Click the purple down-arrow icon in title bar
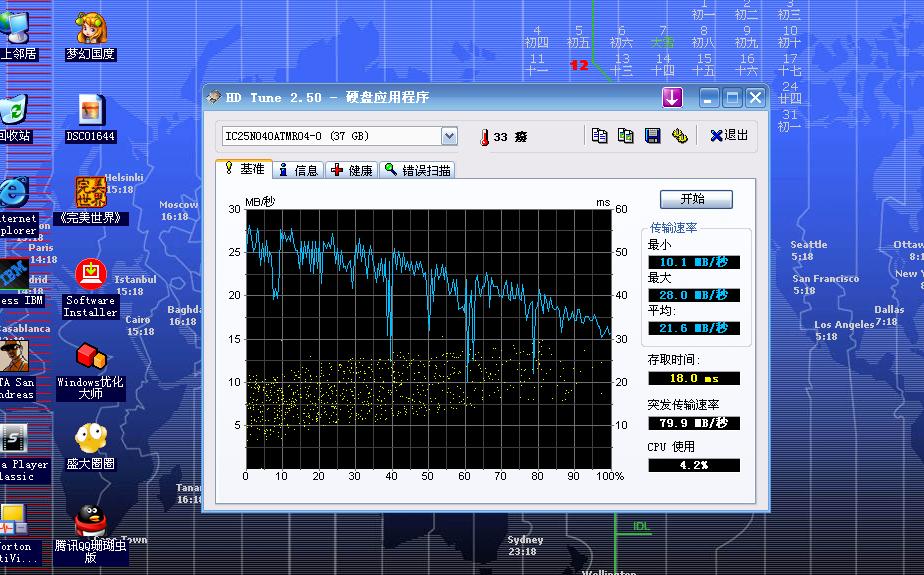 (x=671, y=97)
